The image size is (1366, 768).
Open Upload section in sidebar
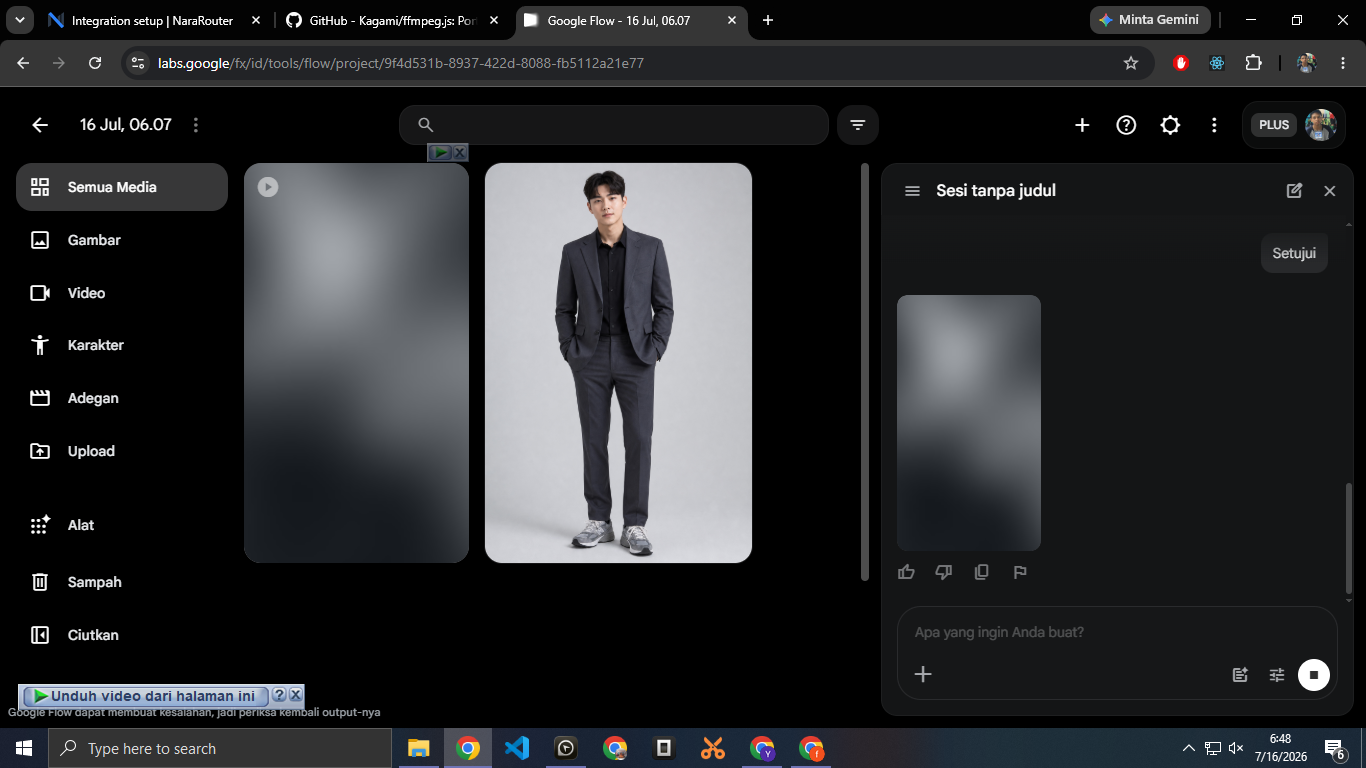(x=122, y=451)
